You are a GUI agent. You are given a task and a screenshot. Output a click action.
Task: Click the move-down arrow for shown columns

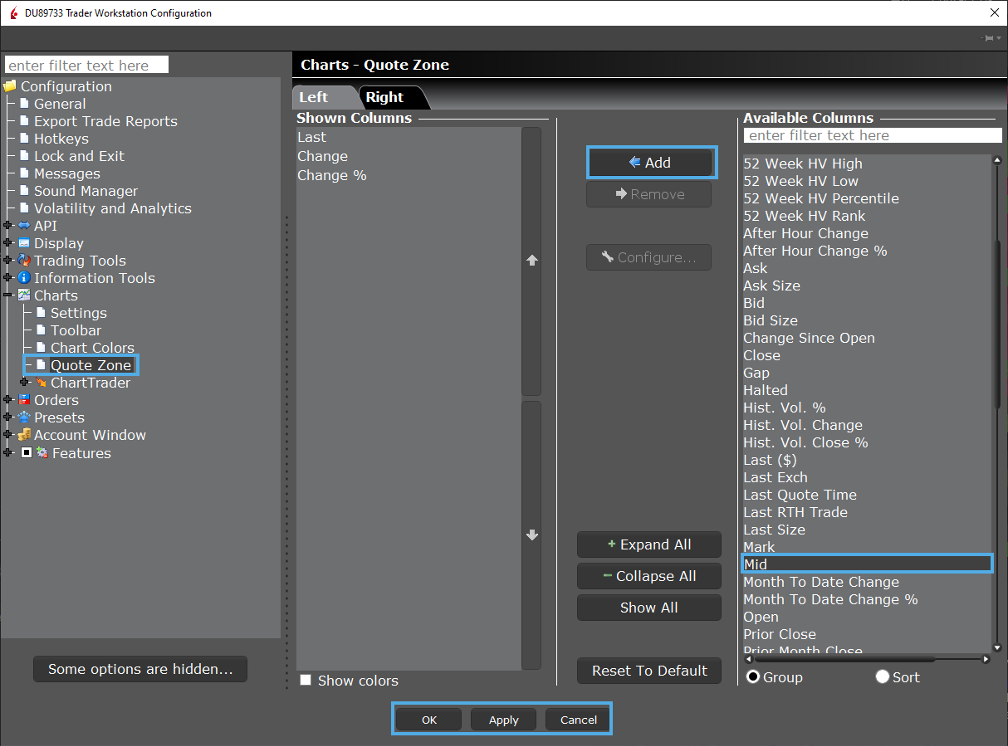click(x=532, y=535)
